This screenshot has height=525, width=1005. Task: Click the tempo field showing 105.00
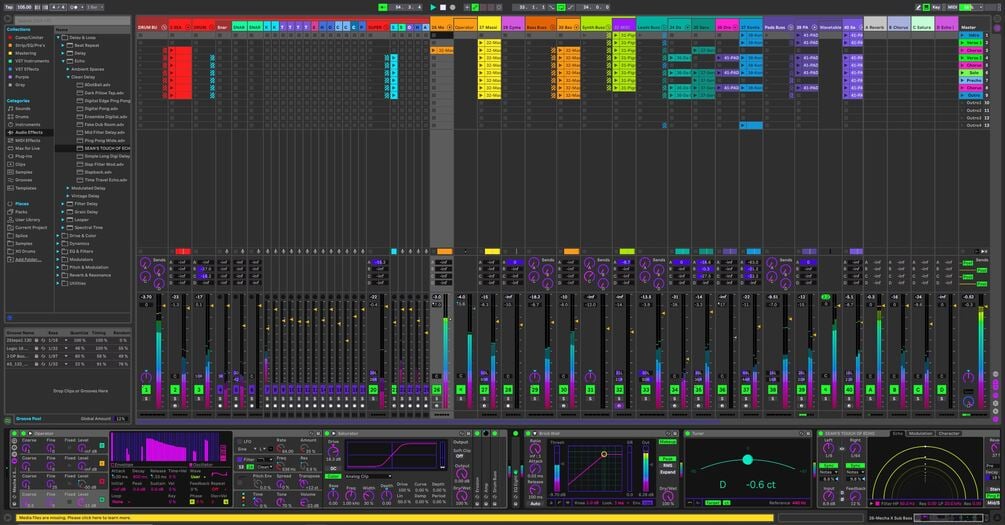(x=24, y=7)
